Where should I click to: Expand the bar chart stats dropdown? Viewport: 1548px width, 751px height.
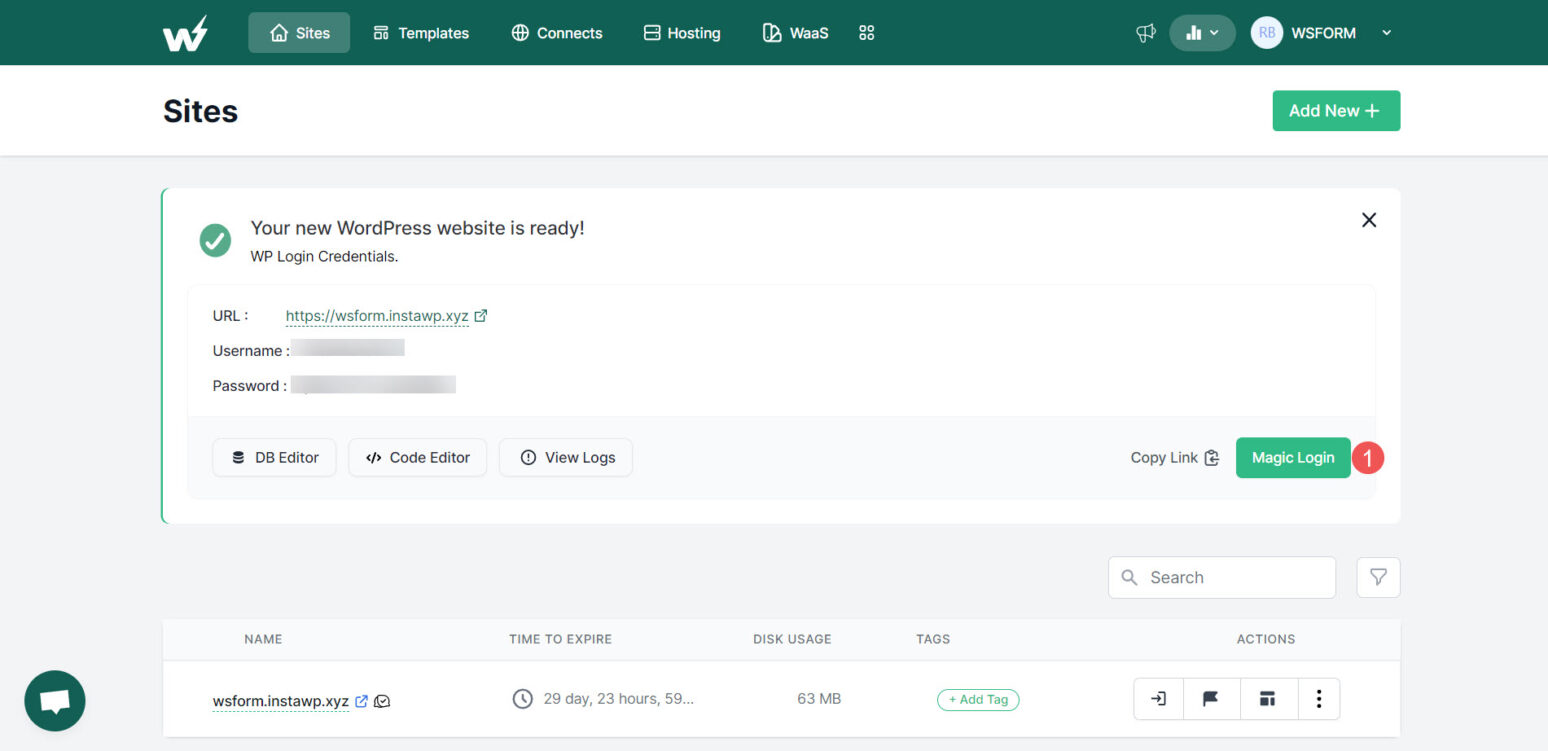[x=1202, y=33]
